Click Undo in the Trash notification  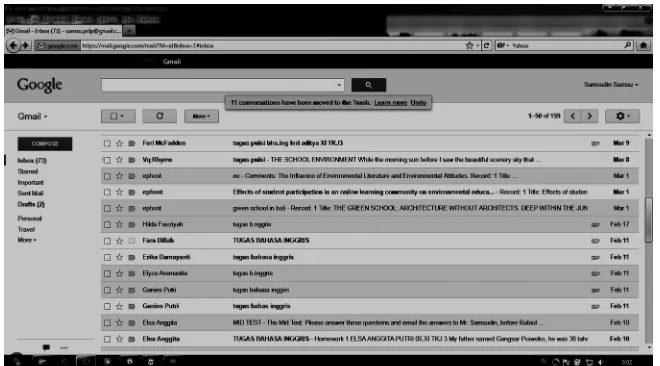click(x=418, y=103)
